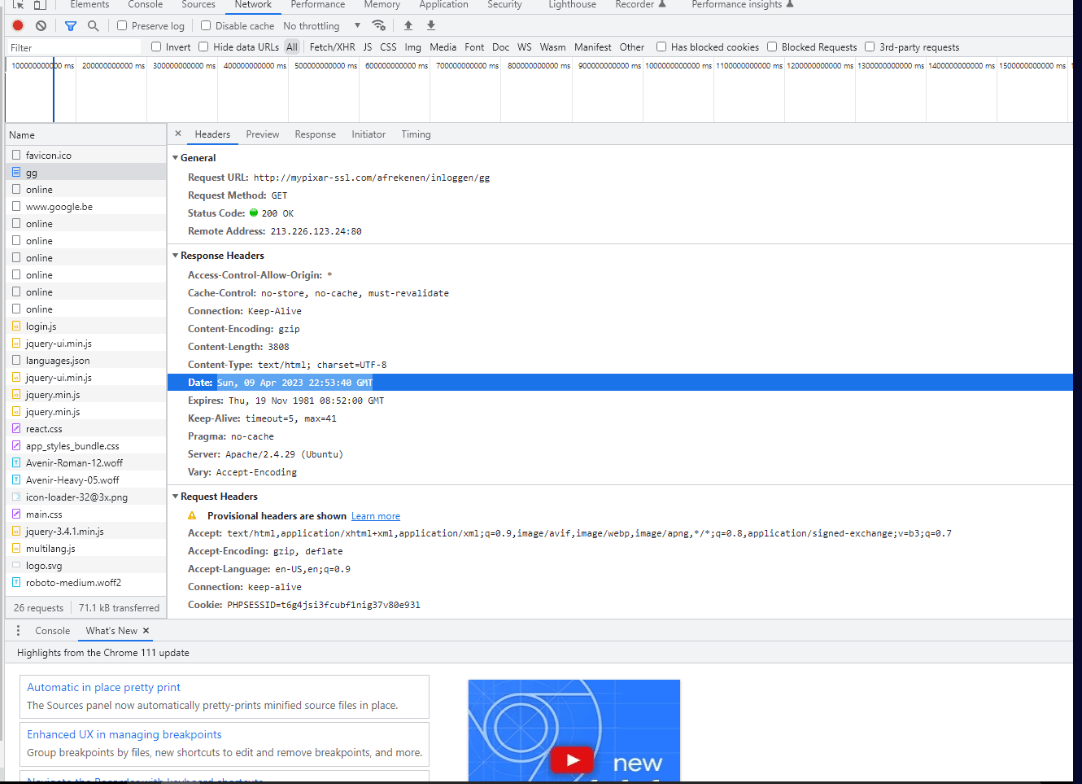This screenshot has height=784, width=1082.
Task: Open the drawer three-dot menu
Action: (18, 631)
